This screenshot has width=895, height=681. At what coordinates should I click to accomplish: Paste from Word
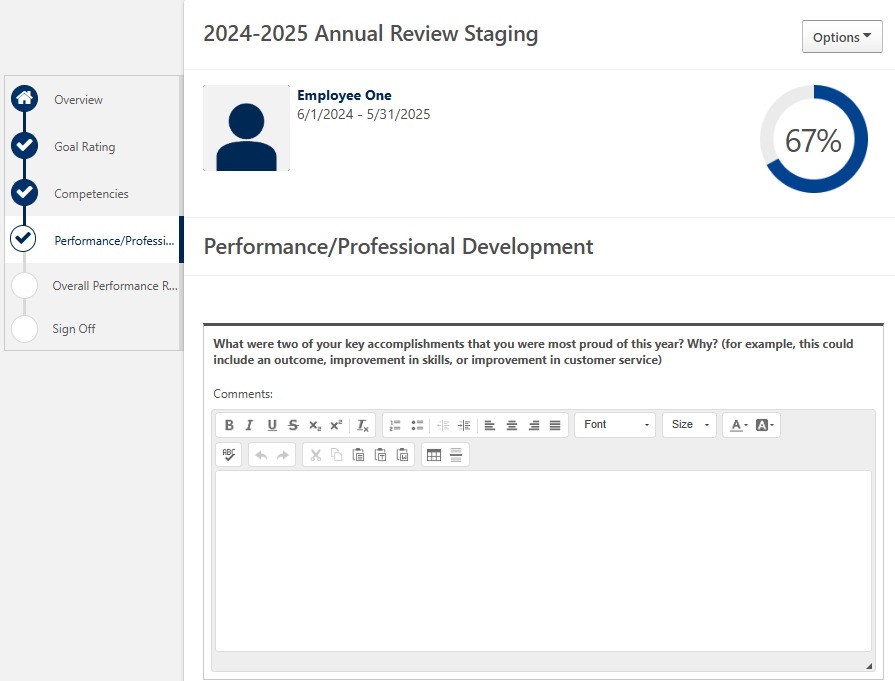[x=402, y=455]
